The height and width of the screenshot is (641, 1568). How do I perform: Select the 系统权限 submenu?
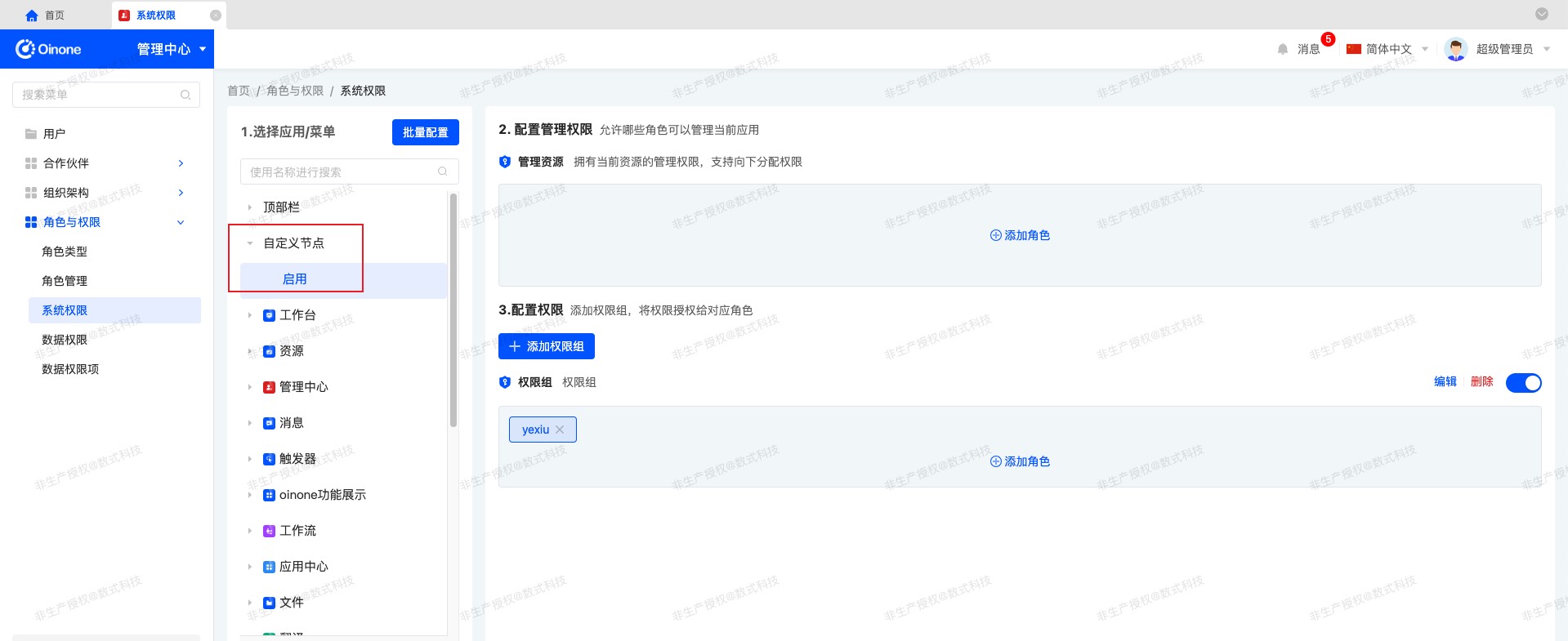(x=114, y=310)
